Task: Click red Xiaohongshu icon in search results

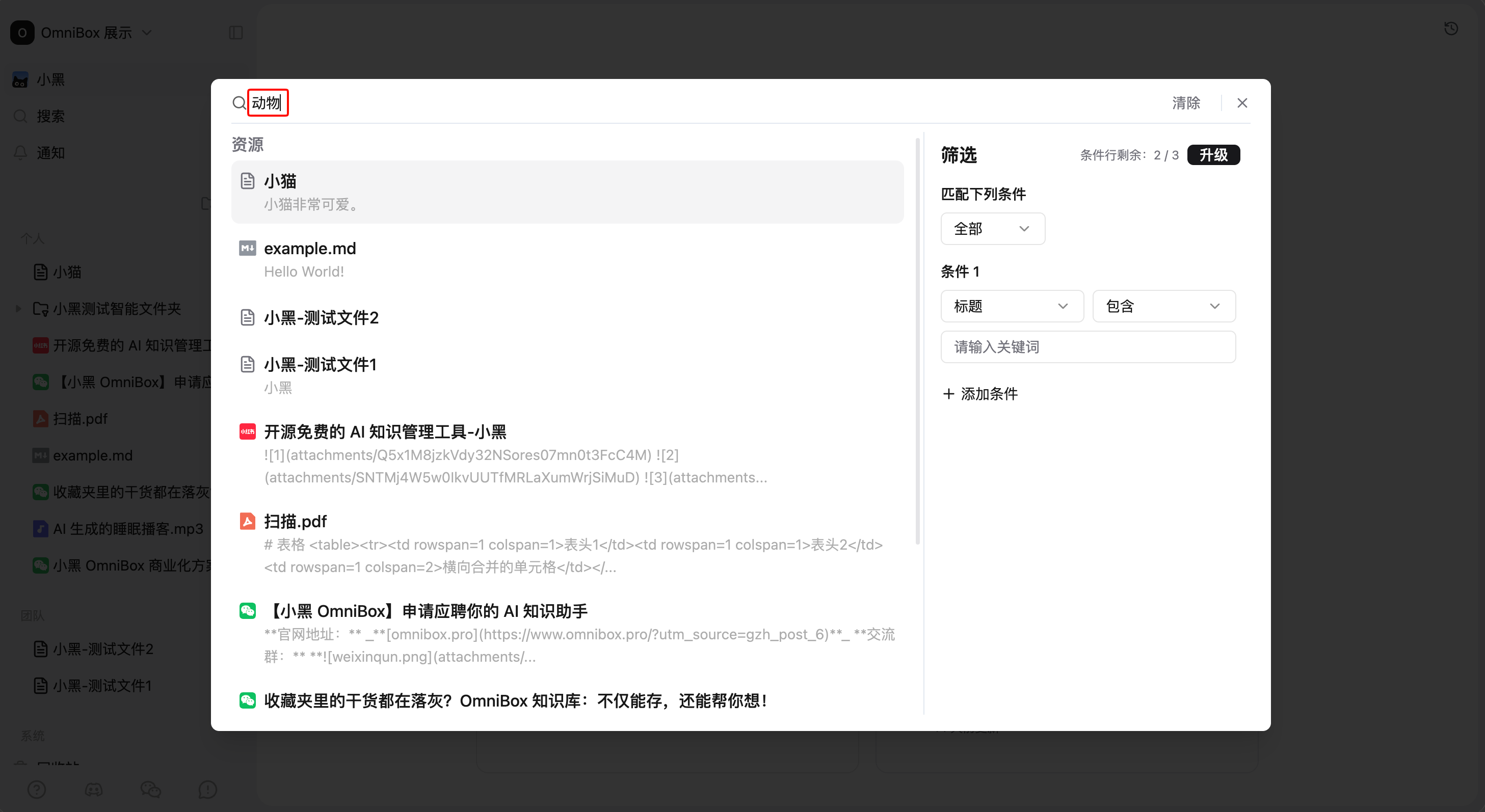Action: [247, 431]
